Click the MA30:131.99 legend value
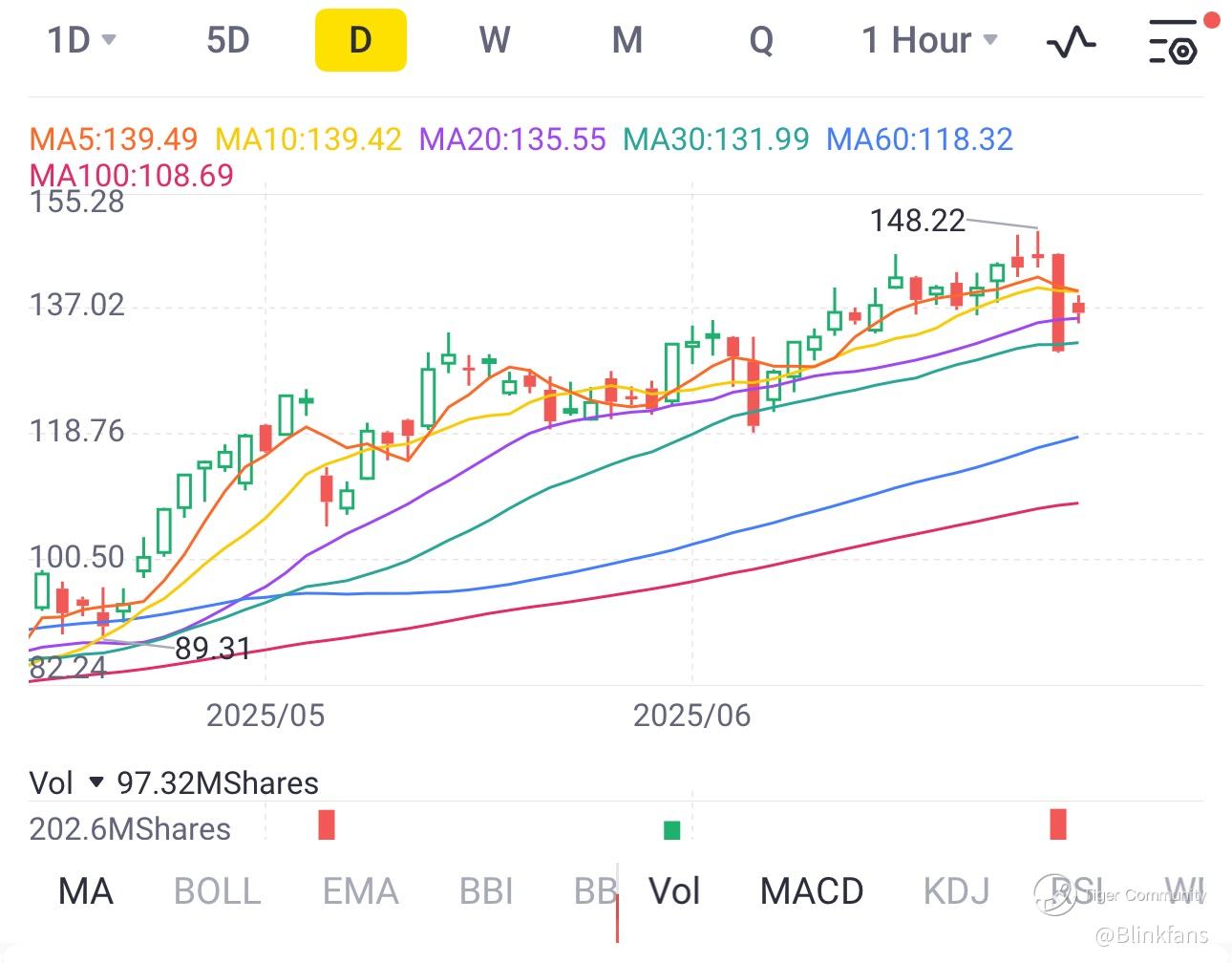 [x=716, y=139]
